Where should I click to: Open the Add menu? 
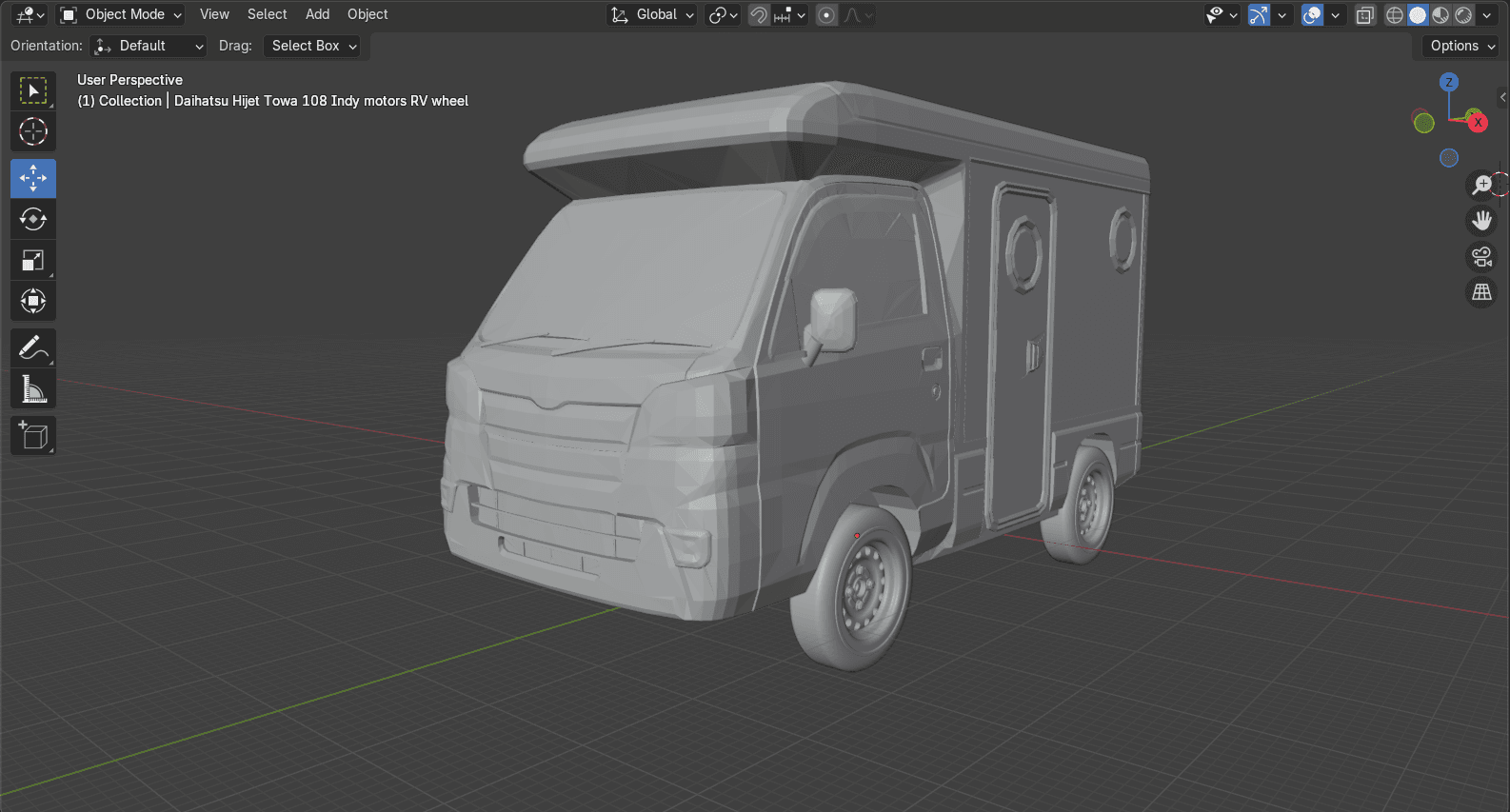(317, 14)
